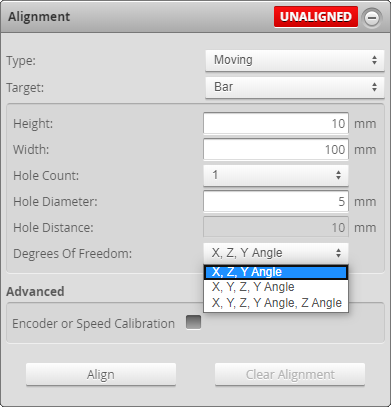Image resolution: width=391 pixels, height=407 pixels.
Task: Open the Target dropdown showing Bar
Action: 295,87
